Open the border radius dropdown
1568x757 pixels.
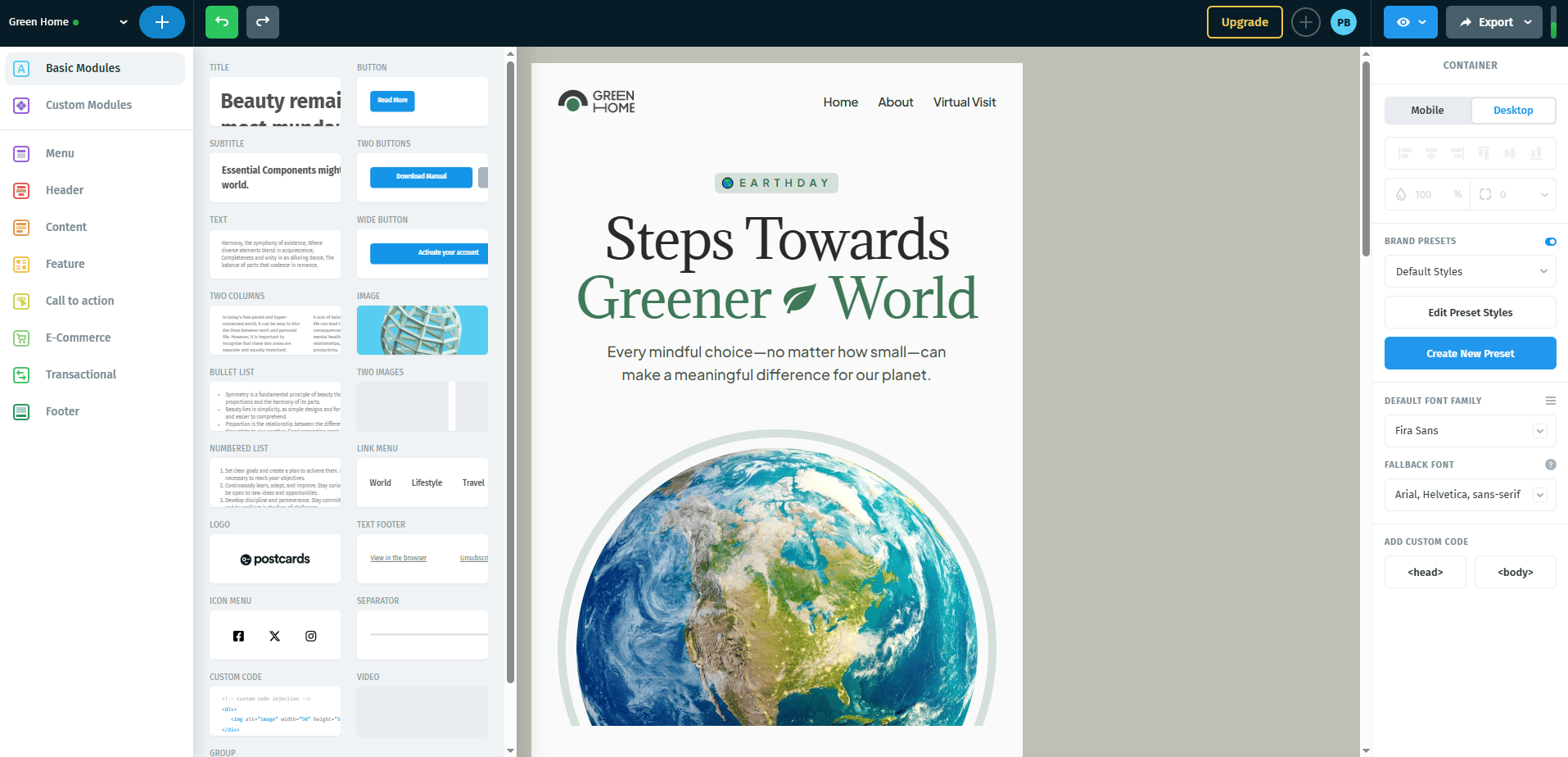coord(1544,195)
